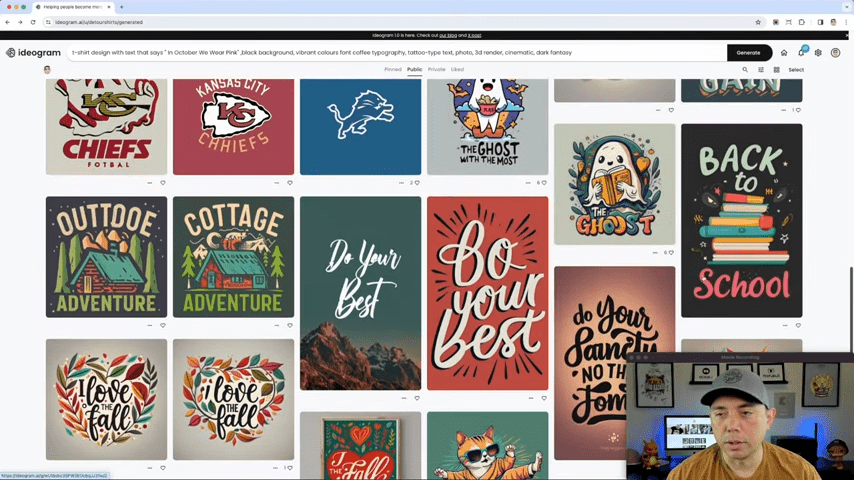Like the ghost reading book design
Image resolution: width=854 pixels, height=480 pixels.
(671, 253)
